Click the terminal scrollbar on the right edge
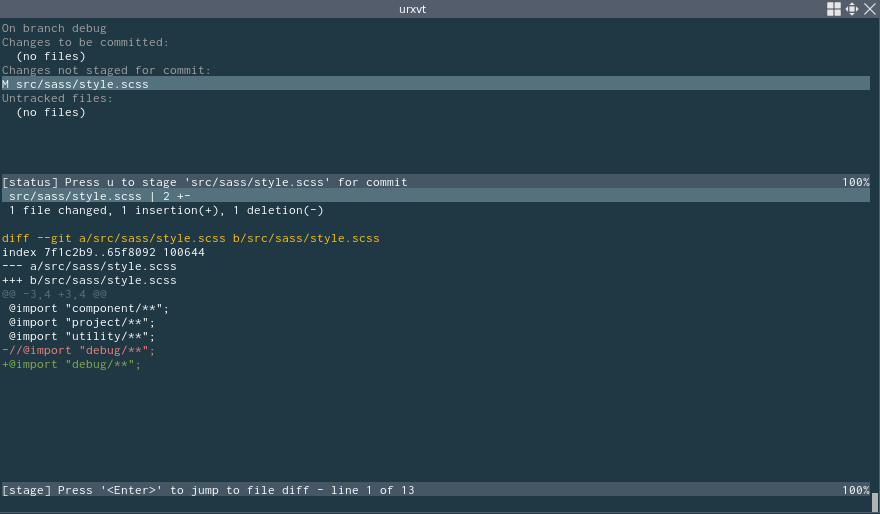 coord(875,500)
